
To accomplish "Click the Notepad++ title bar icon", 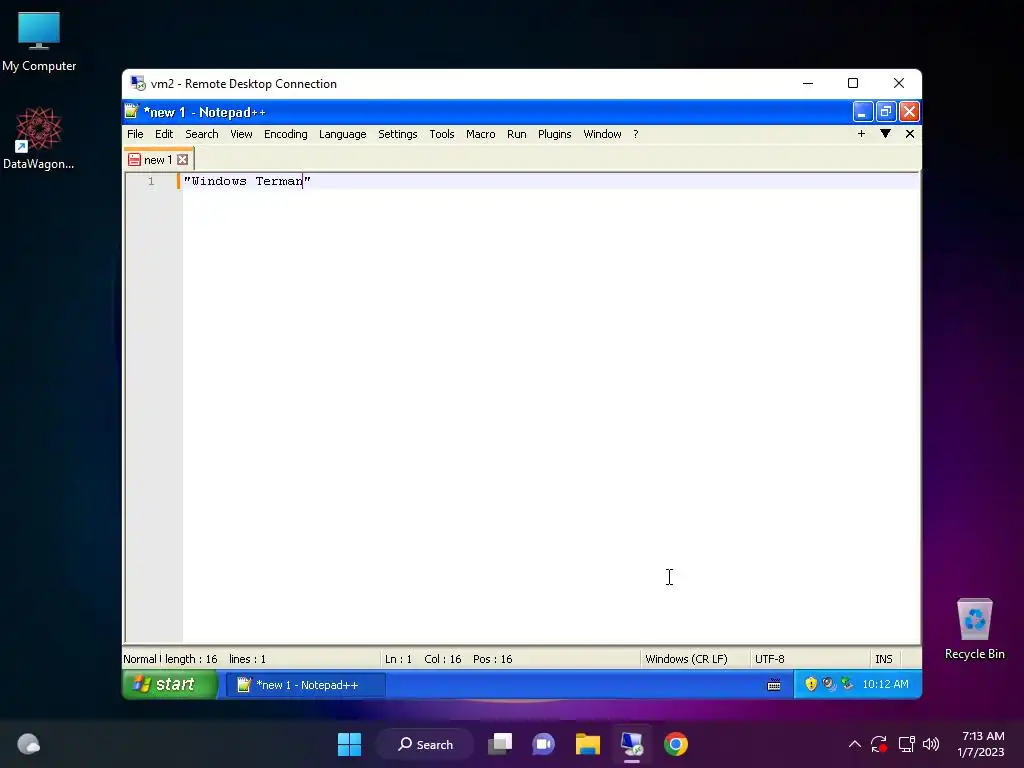I will coord(132,112).
